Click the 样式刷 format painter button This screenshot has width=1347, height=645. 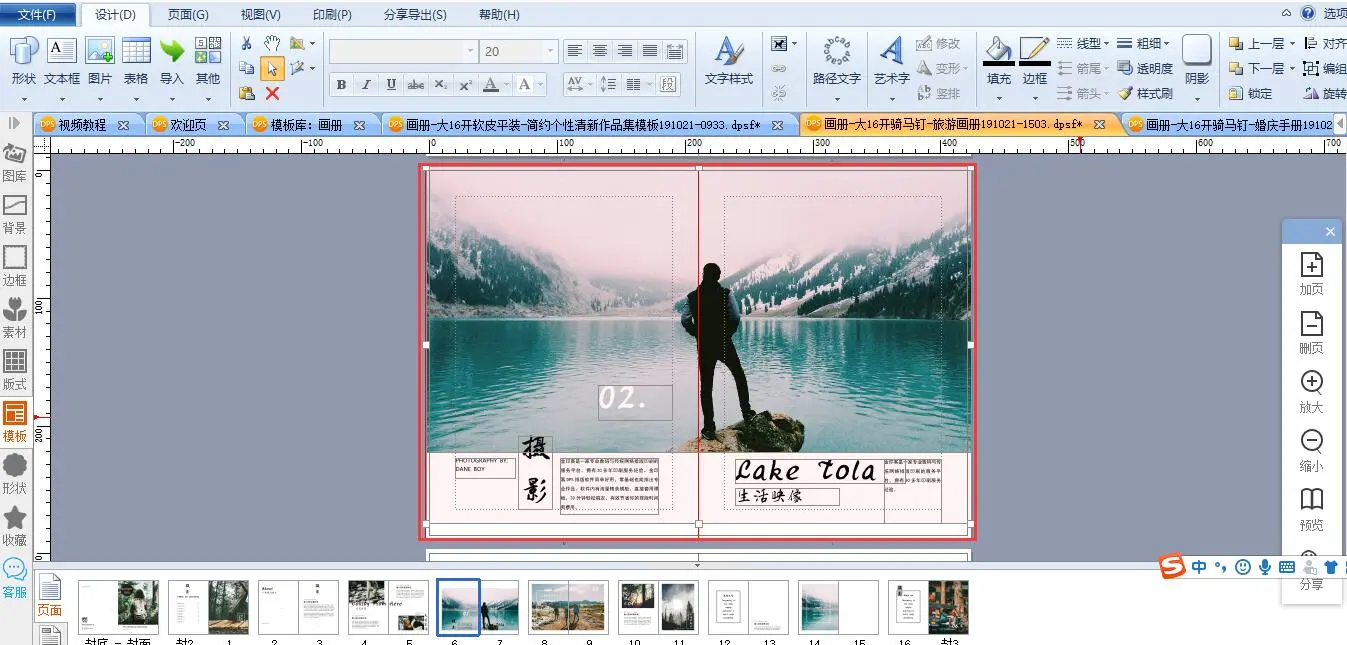click(x=1145, y=93)
